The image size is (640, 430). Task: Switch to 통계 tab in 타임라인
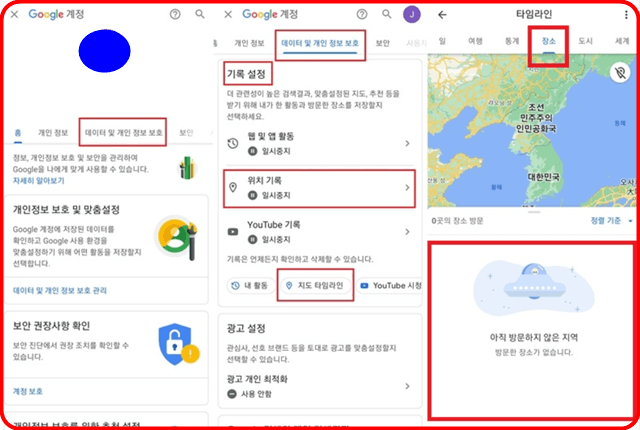pyautogui.click(x=512, y=41)
